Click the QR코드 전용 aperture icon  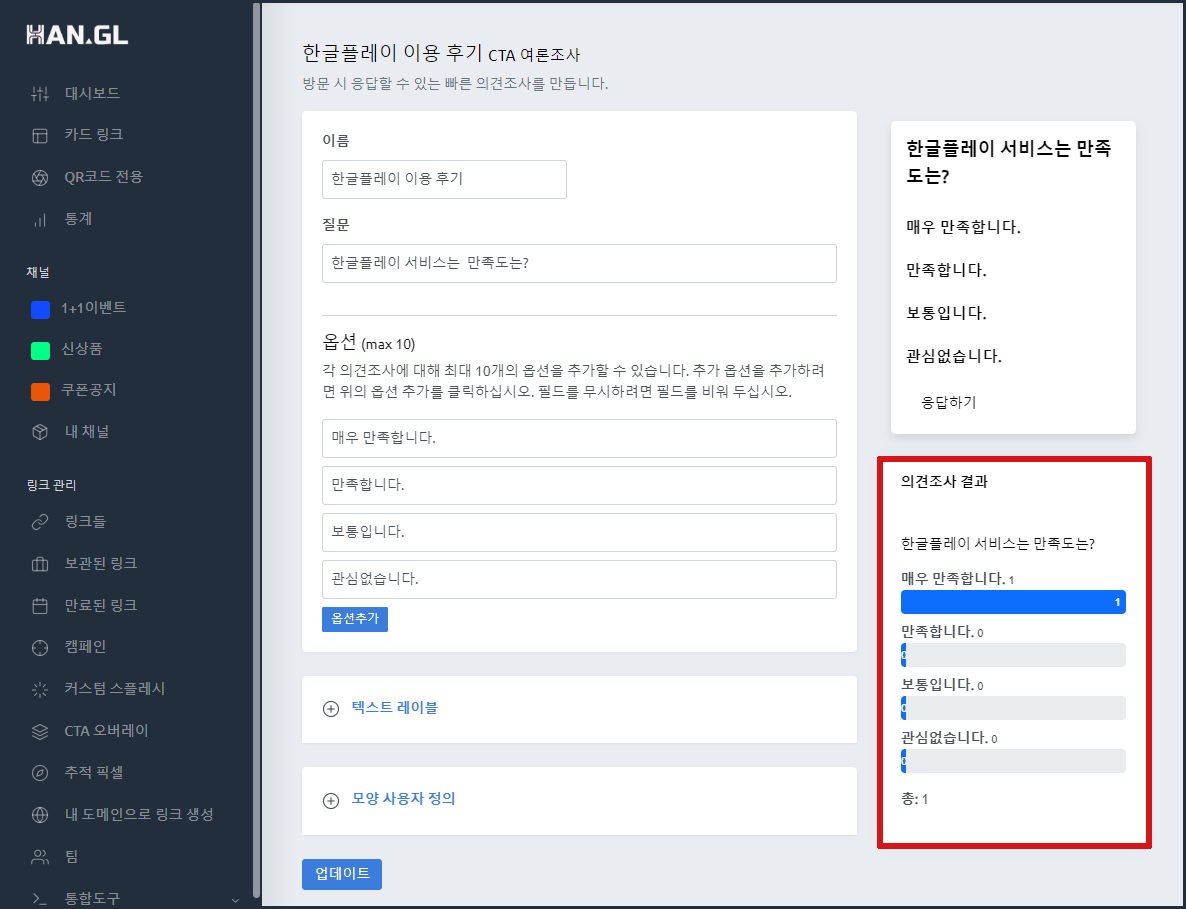40,178
